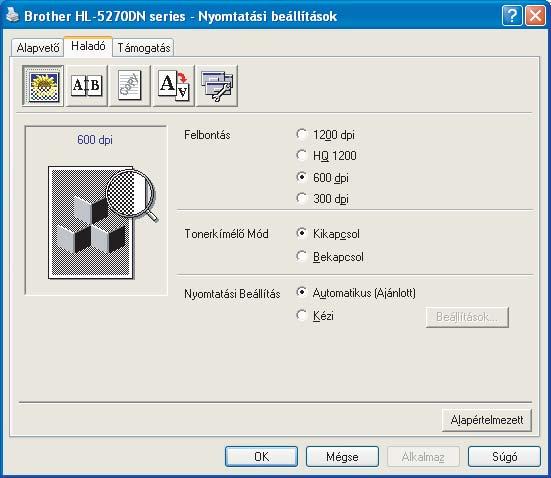The width and height of the screenshot is (551, 478).
Task: Switch to the Alapvető tab
Action: pyautogui.click(x=38, y=47)
